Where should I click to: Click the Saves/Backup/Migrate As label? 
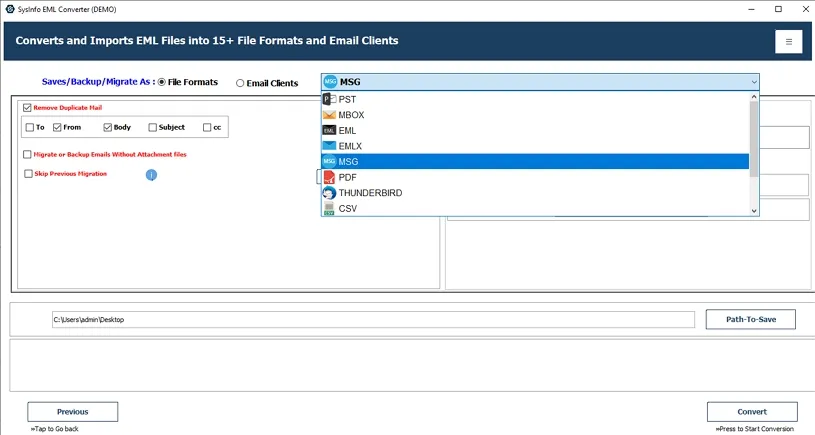[98, 82]
